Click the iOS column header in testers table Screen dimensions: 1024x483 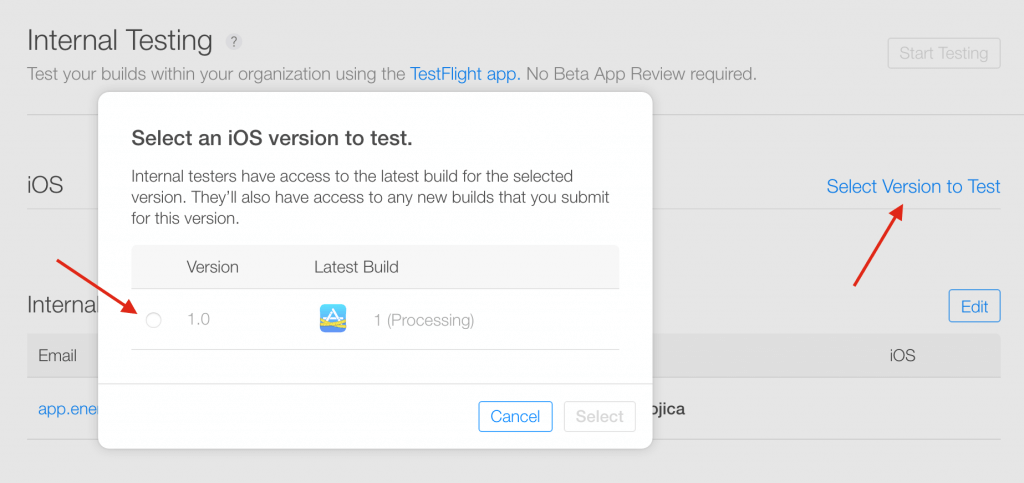click(902, 355)
